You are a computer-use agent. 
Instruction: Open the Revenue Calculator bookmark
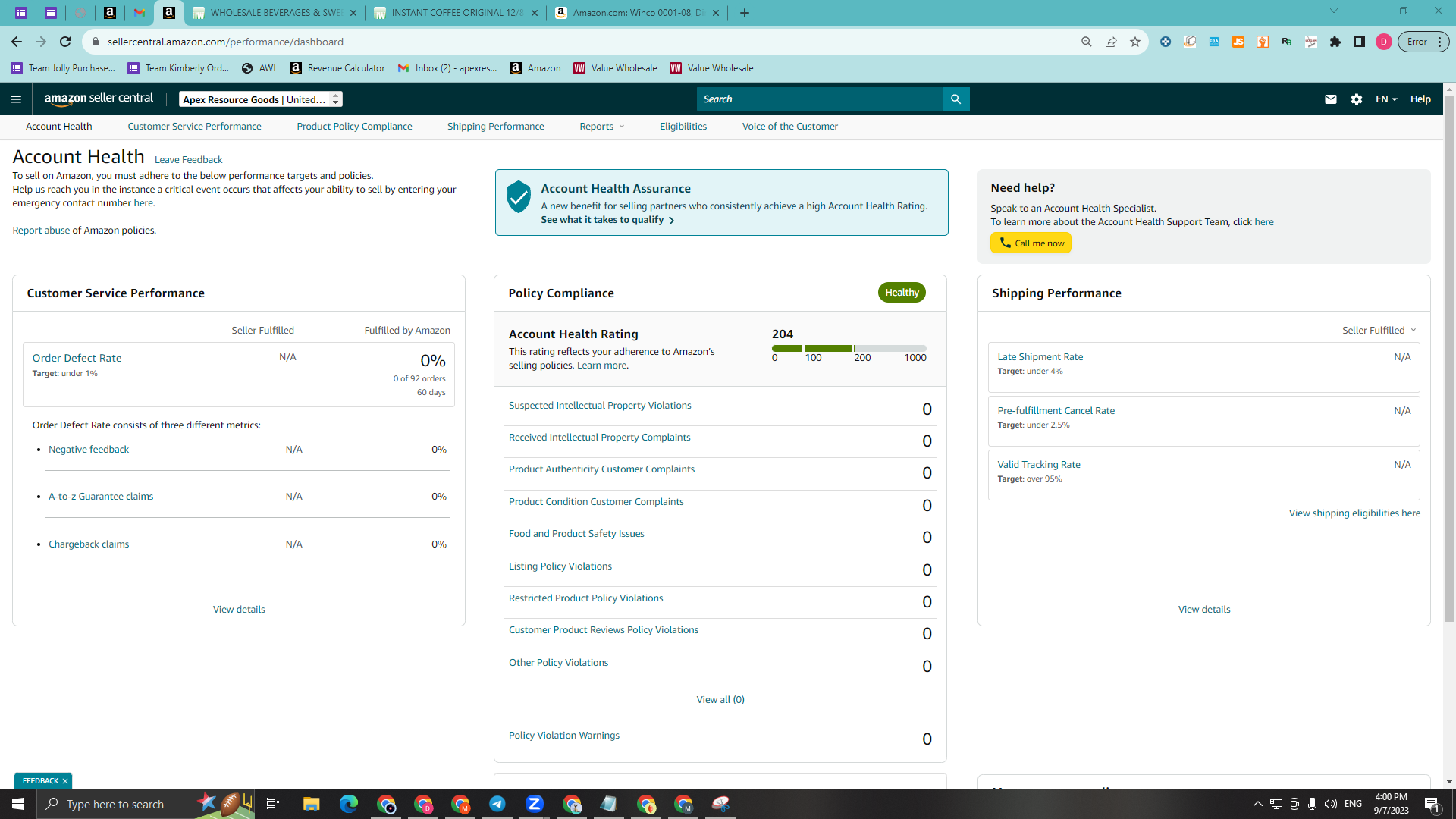(337, 68)
